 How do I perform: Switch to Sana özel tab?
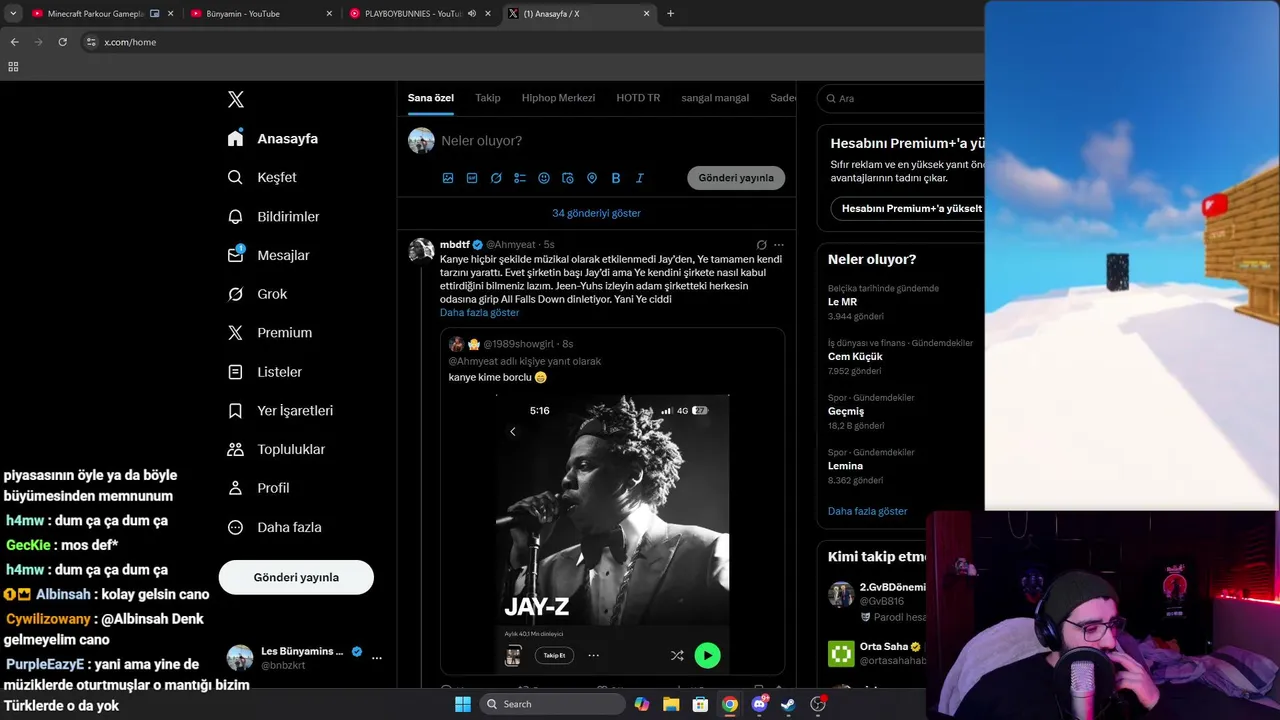pos(431,98)
